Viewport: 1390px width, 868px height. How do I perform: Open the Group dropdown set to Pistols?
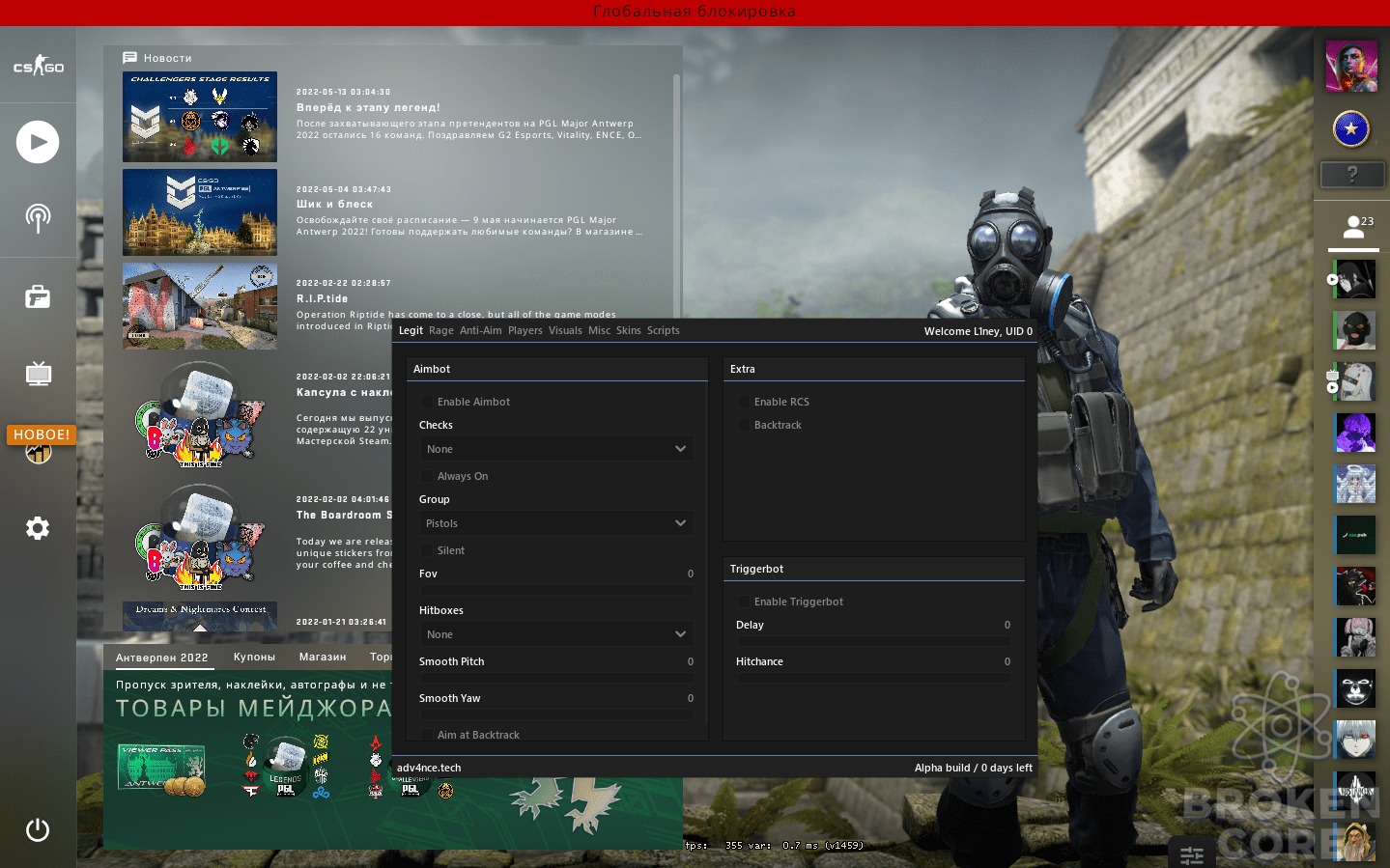[x=556, y=523]
